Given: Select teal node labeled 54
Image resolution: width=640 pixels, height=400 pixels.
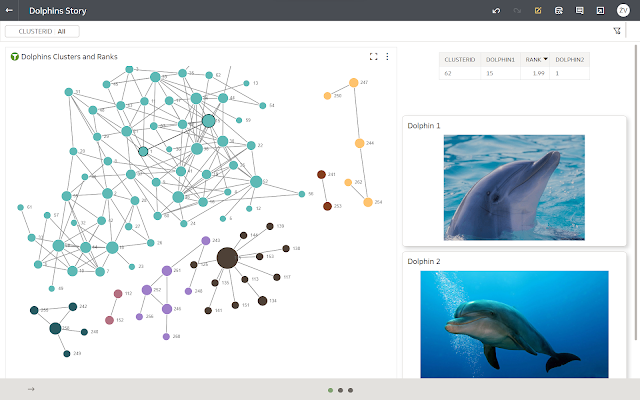Looking at the screenshot, I should (x=262, y=106).
